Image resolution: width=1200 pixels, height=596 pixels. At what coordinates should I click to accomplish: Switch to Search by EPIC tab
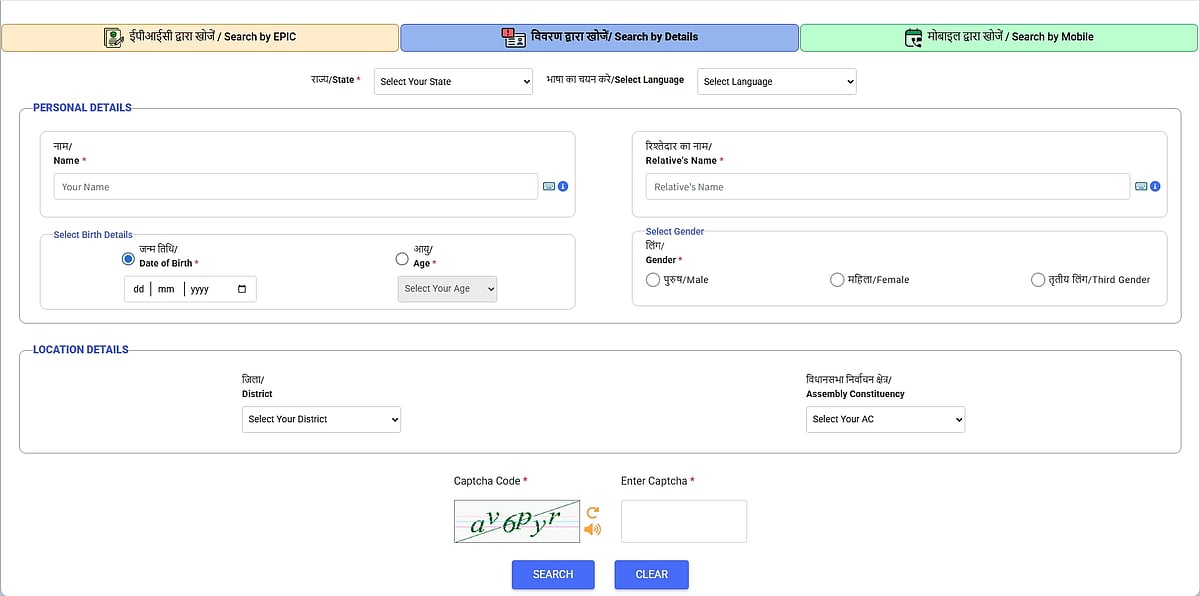200,37
